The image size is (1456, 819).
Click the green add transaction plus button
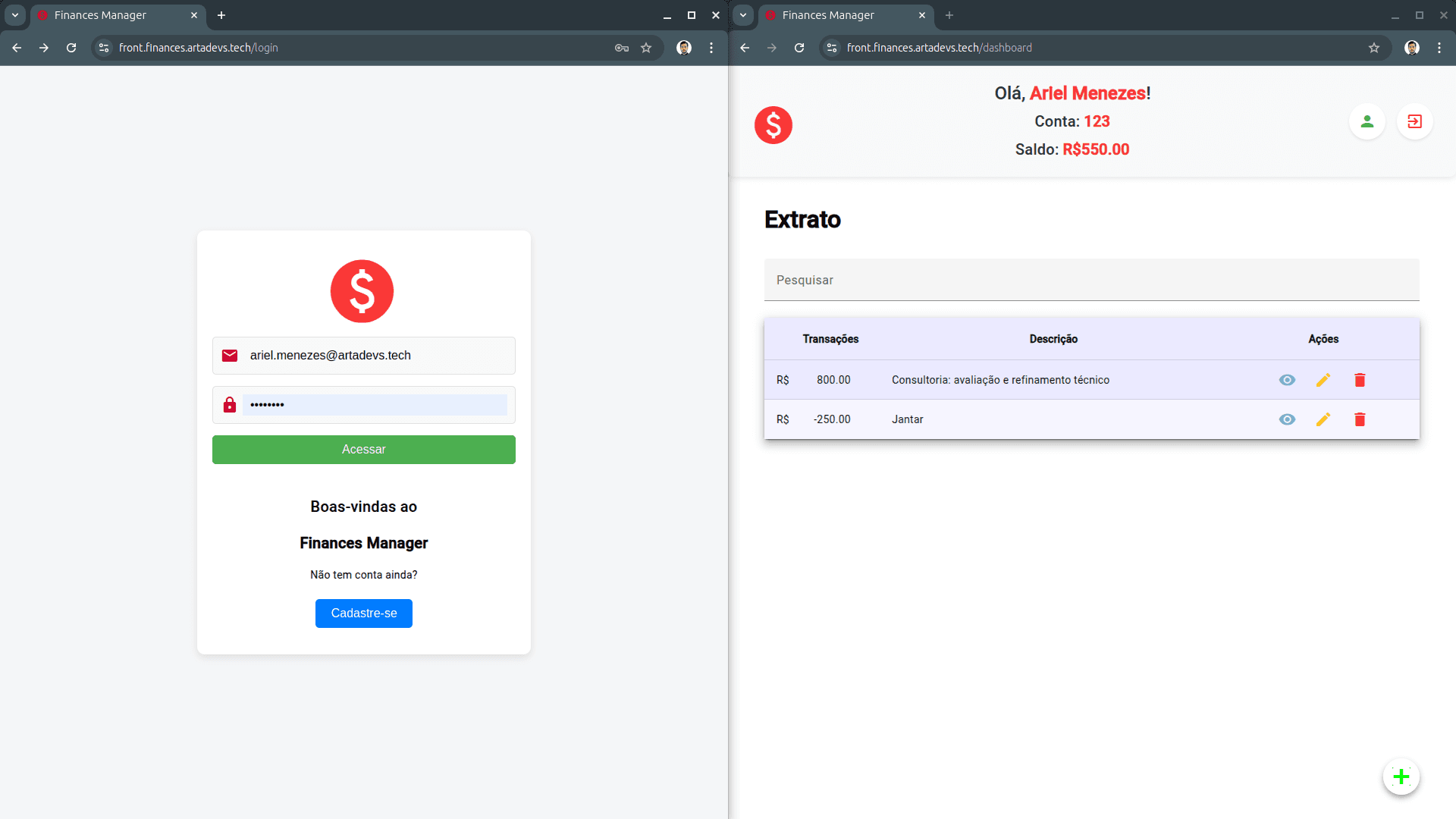click(1401, 777)
